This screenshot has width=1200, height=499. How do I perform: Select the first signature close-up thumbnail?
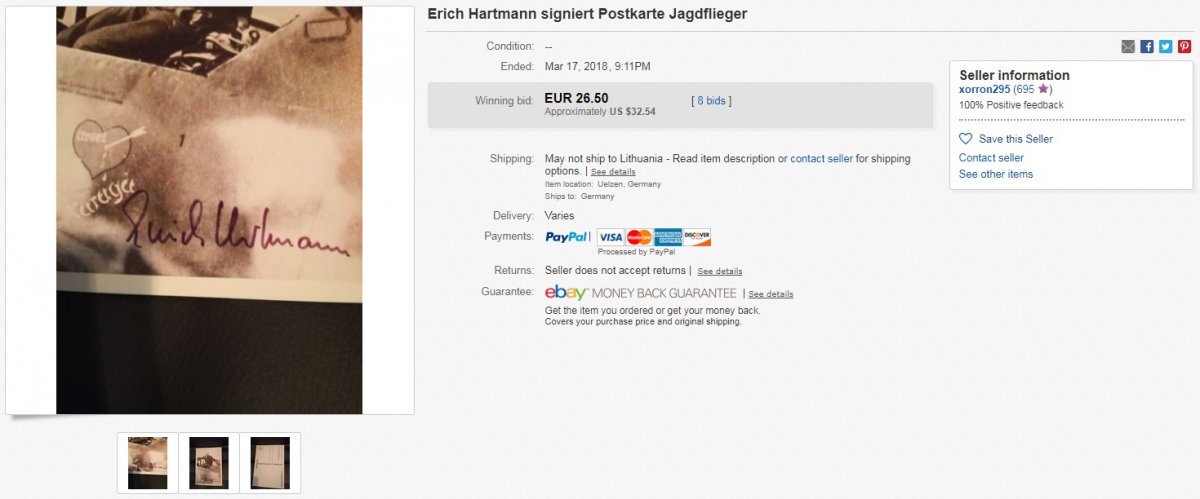click(x=148, y=463)
